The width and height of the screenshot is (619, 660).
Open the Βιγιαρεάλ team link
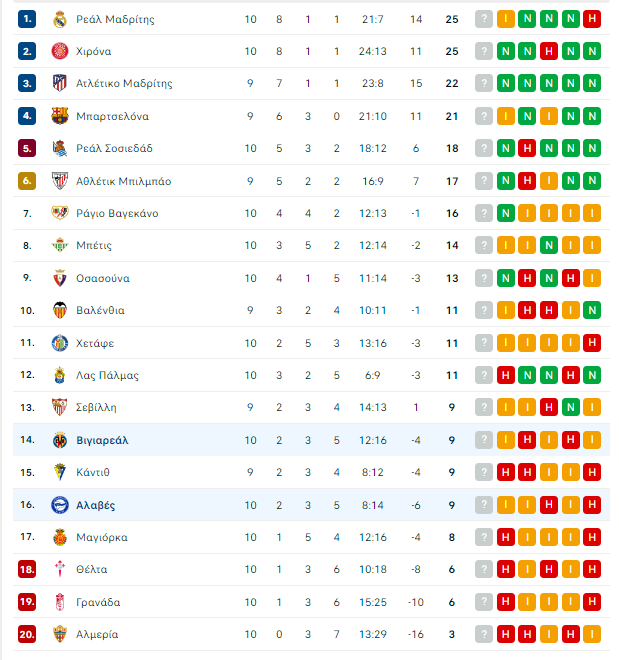click(102, 440)
